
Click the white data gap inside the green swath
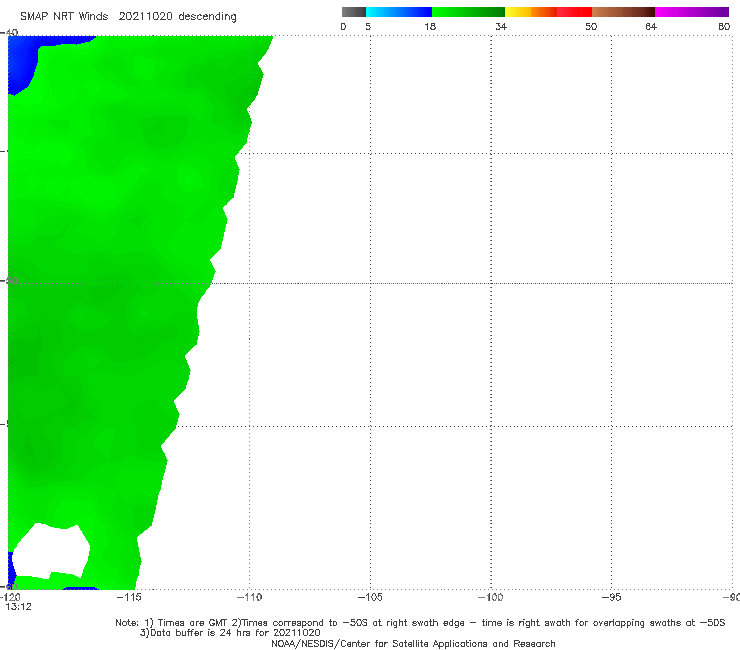point(51,551)
